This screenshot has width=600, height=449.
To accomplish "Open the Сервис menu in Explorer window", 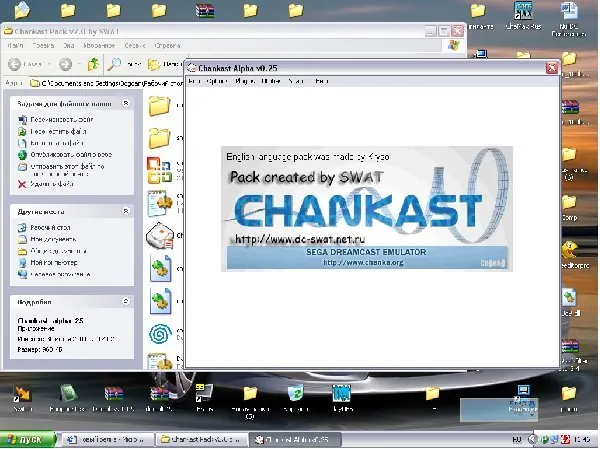I will [x=135, y=46].
